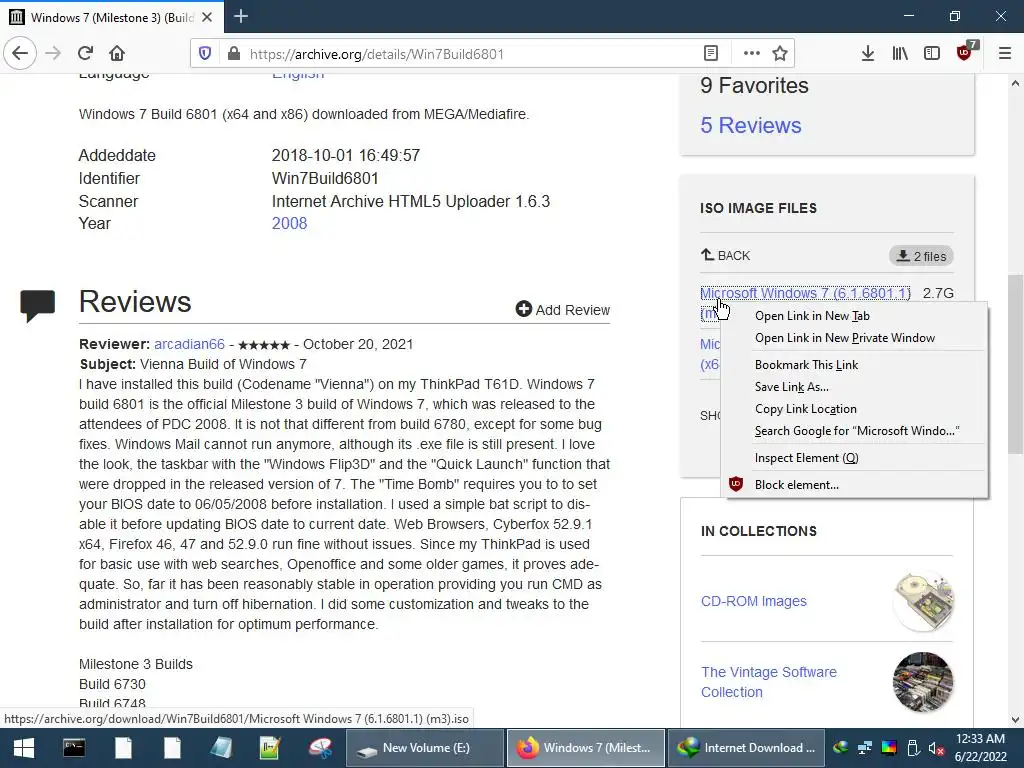Open the Firefox home page
Viewport: 1024px width, 768px height.
(x=117, y=53)
